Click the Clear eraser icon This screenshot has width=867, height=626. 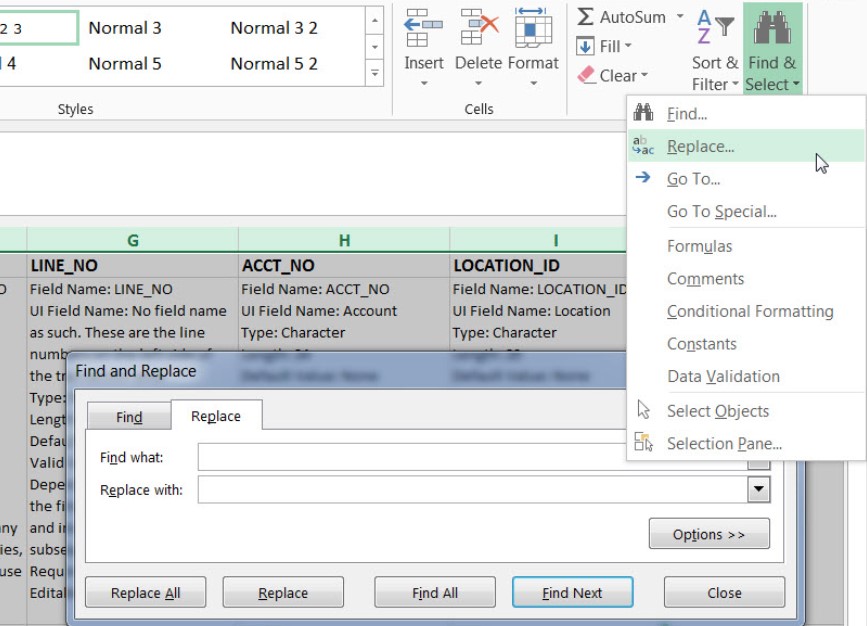[587, 76]
